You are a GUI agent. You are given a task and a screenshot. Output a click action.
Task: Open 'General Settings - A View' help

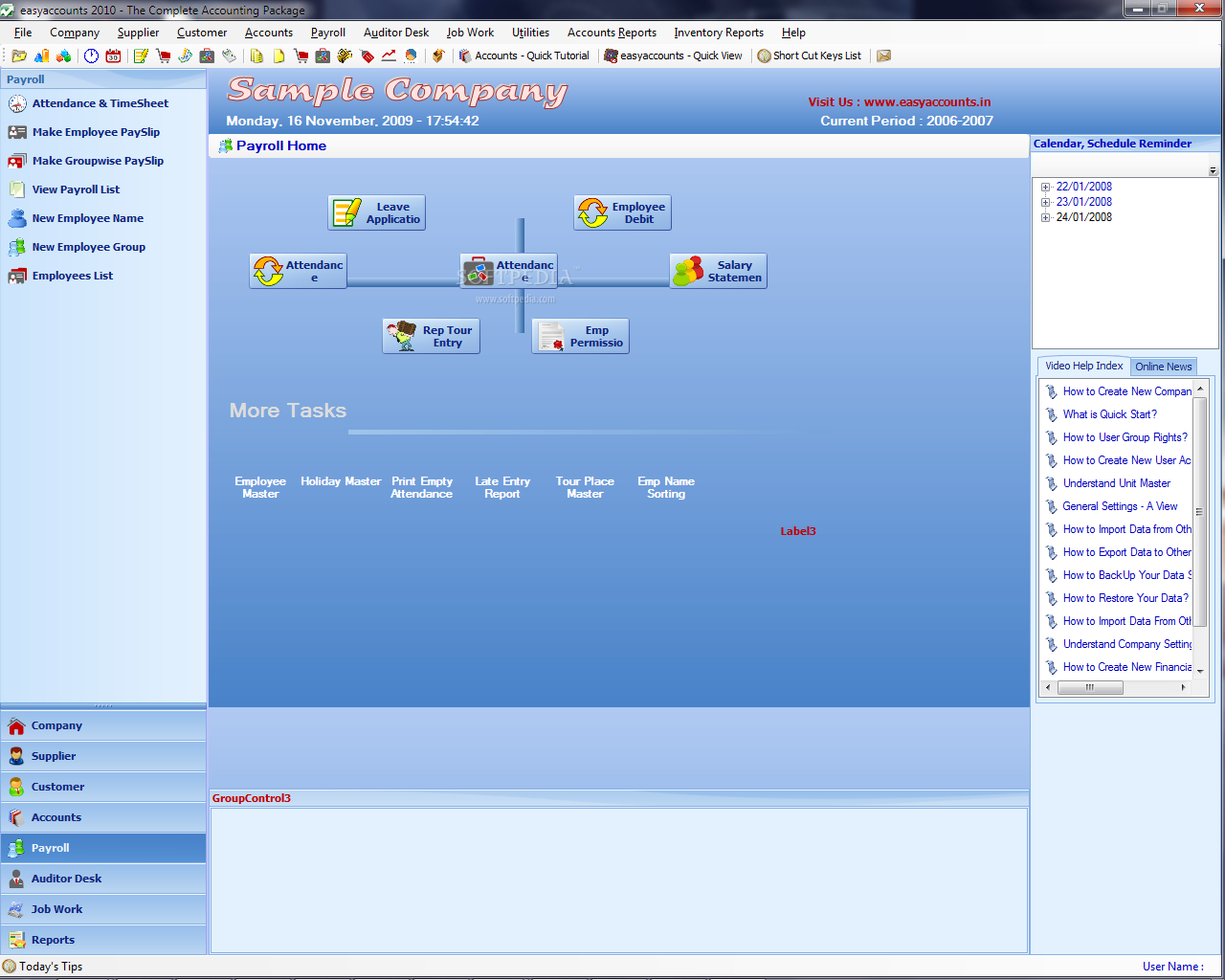coord(1120,506)
